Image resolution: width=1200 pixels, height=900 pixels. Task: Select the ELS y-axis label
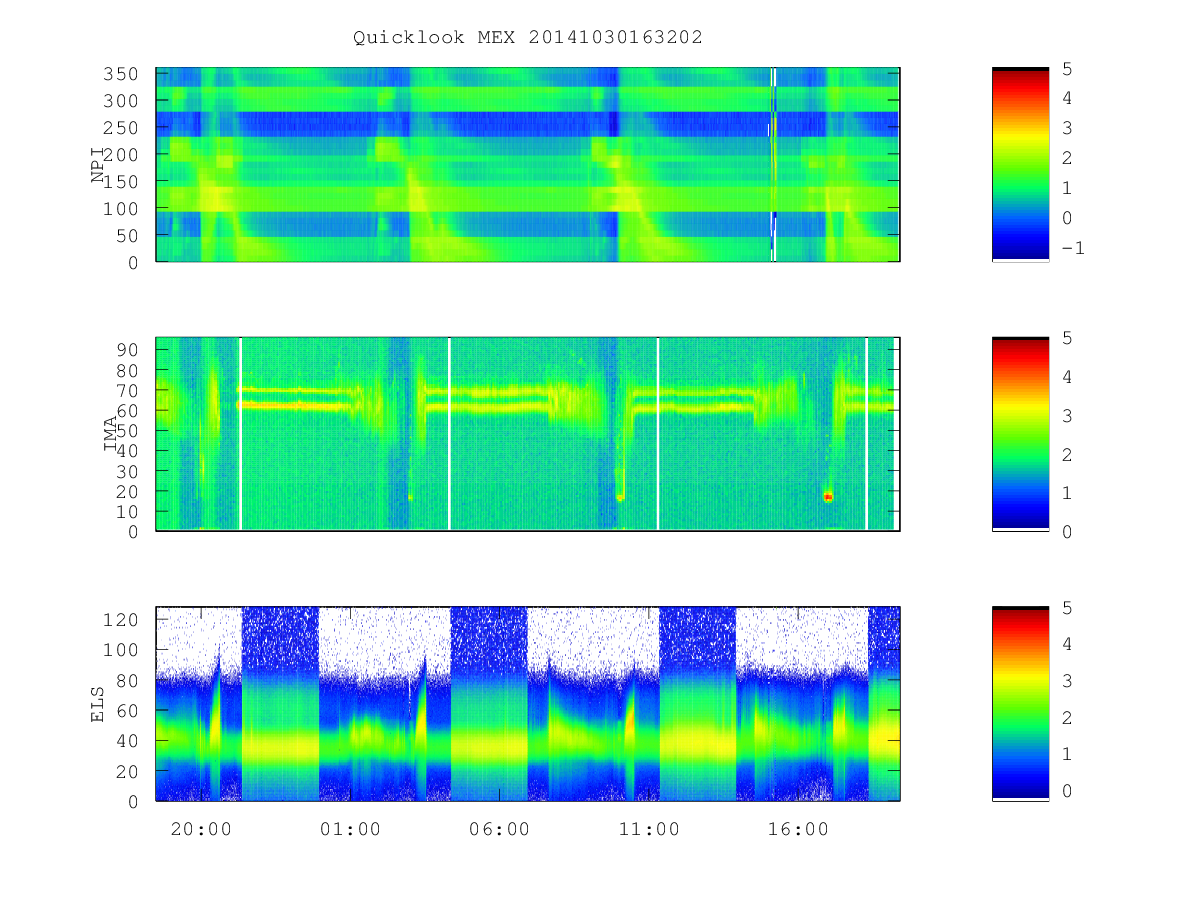[x=98, y=703]
